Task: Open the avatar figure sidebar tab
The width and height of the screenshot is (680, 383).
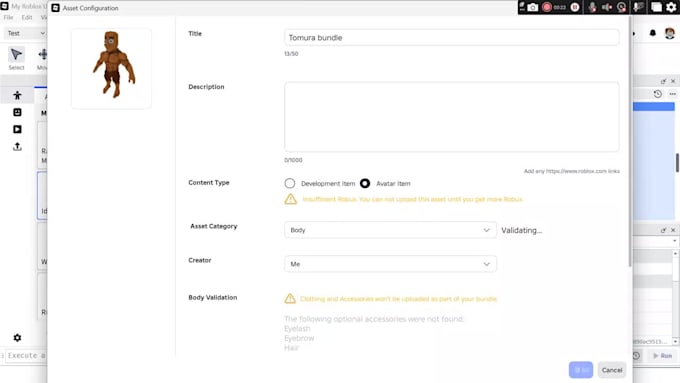Action: 17,95
